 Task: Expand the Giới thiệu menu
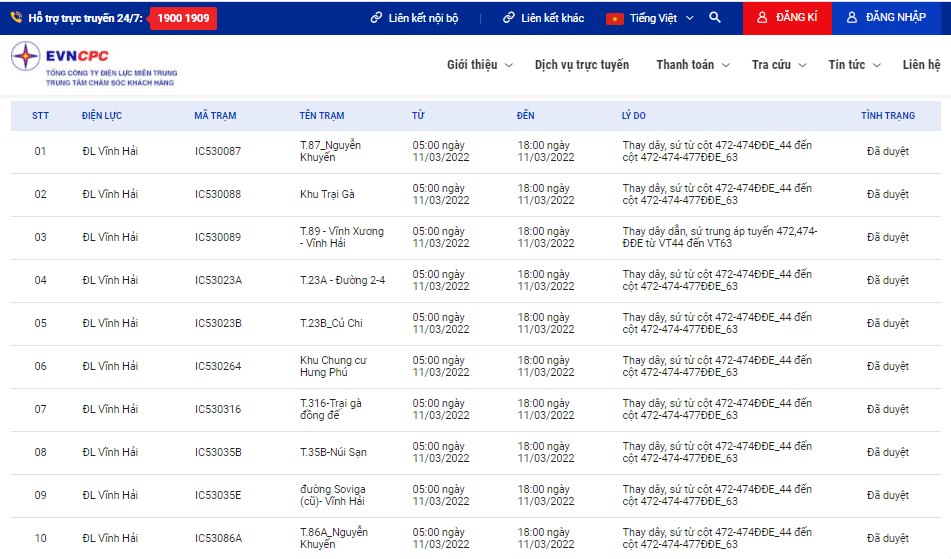click(x=479, y=65)
